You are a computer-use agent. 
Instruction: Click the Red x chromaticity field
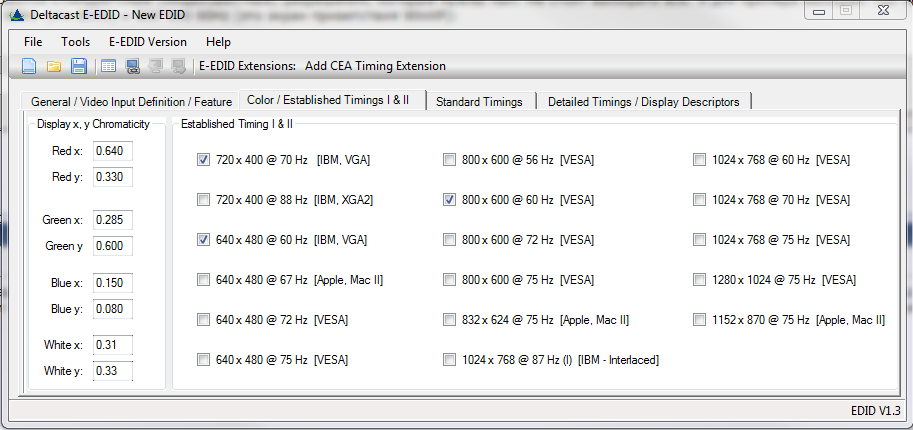[x=112, y=151]
